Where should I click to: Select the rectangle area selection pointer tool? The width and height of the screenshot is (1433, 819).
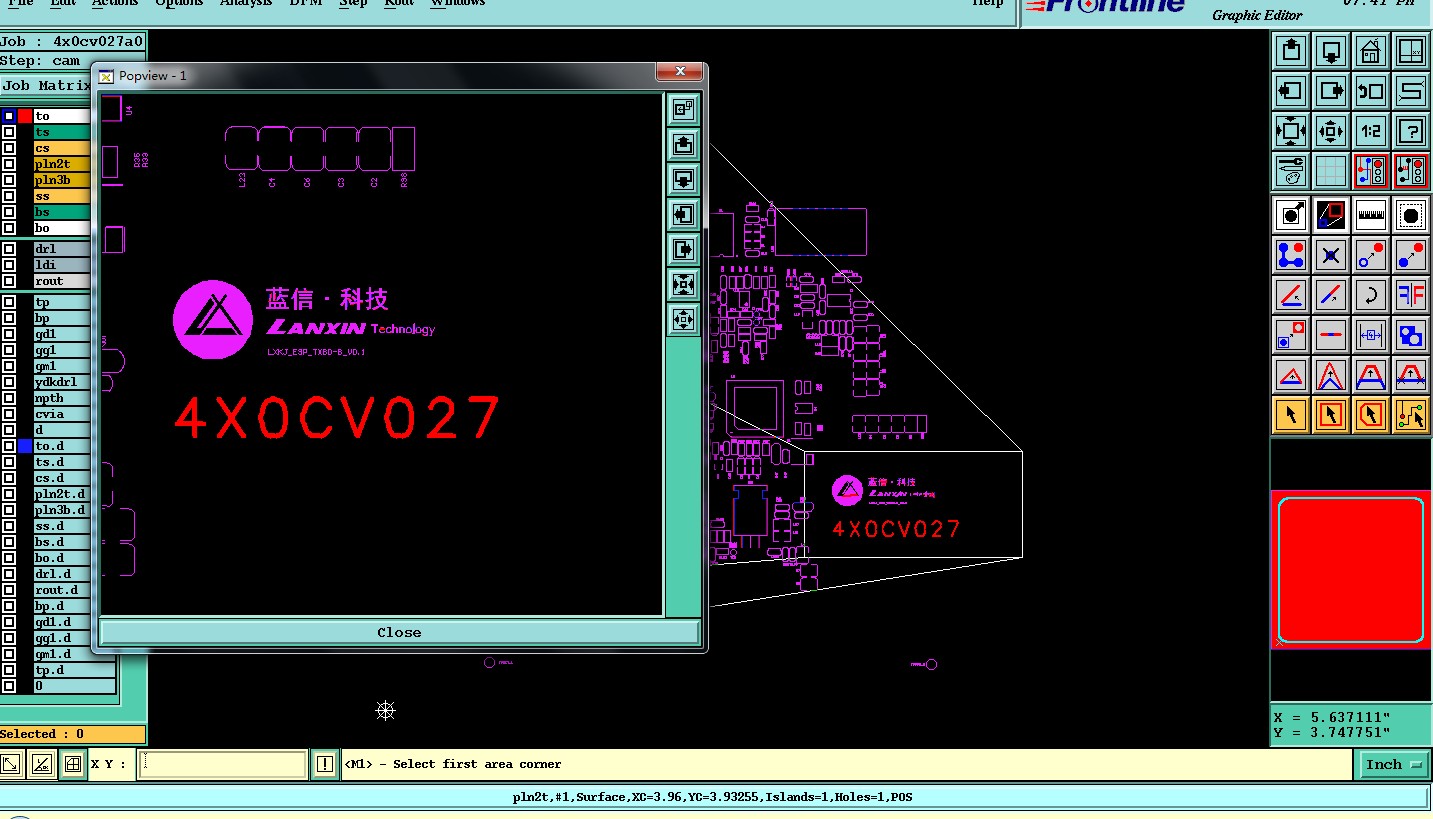tap(1331, 415)
